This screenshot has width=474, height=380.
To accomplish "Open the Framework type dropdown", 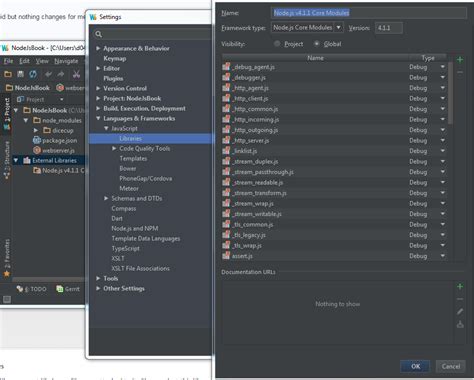I will point(338,27).
